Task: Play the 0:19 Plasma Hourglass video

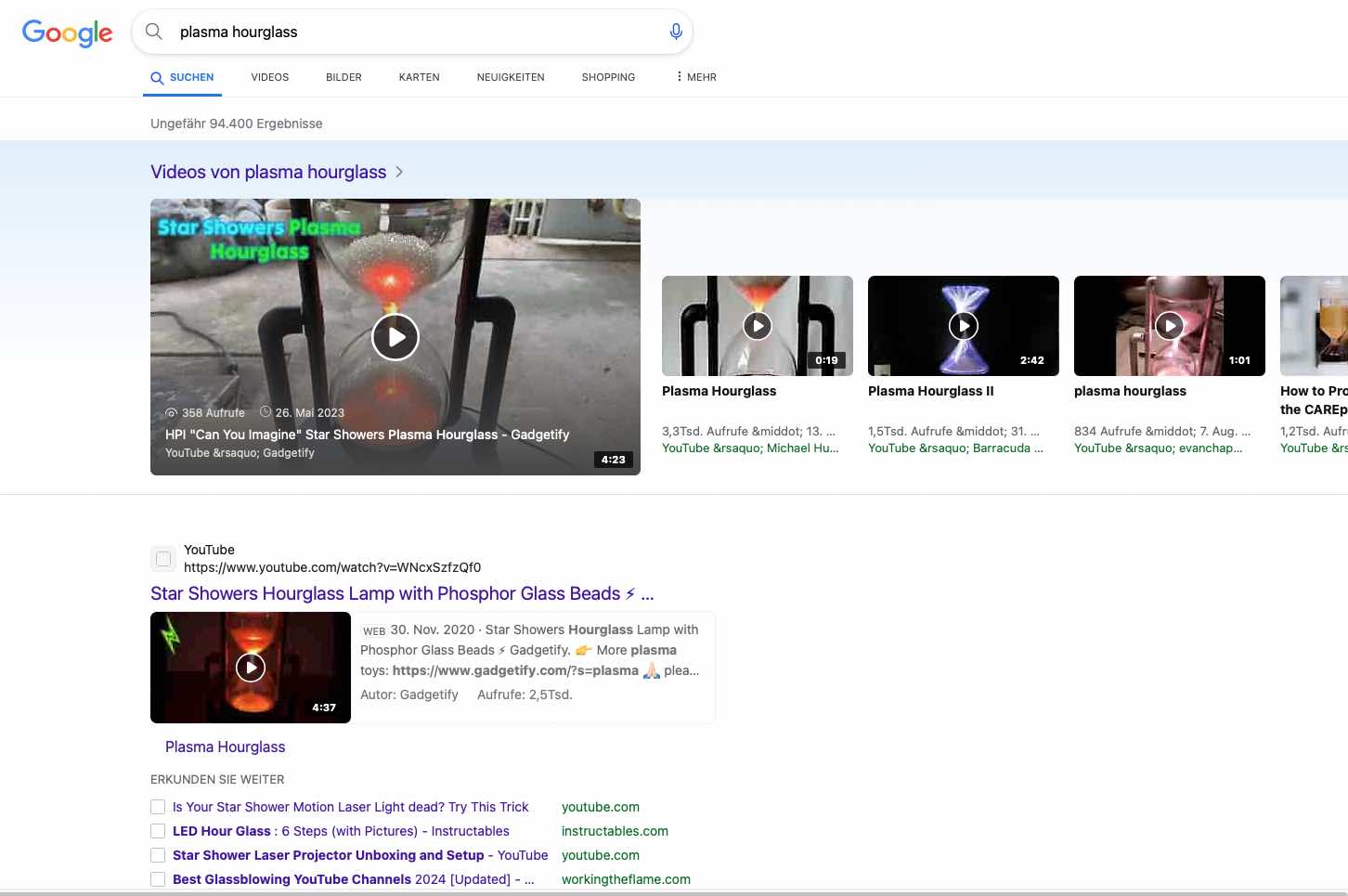Action: (758, 326)
